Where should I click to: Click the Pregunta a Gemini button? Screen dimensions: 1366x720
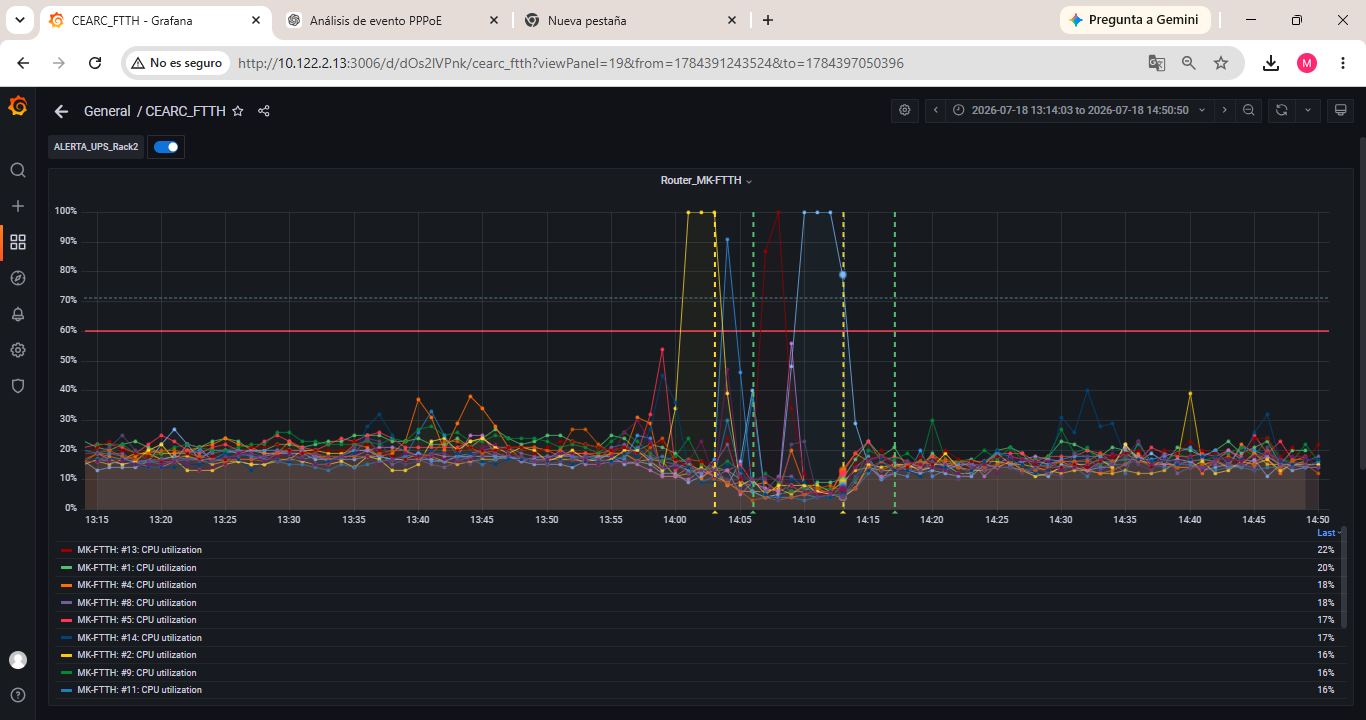point(1135,20)
